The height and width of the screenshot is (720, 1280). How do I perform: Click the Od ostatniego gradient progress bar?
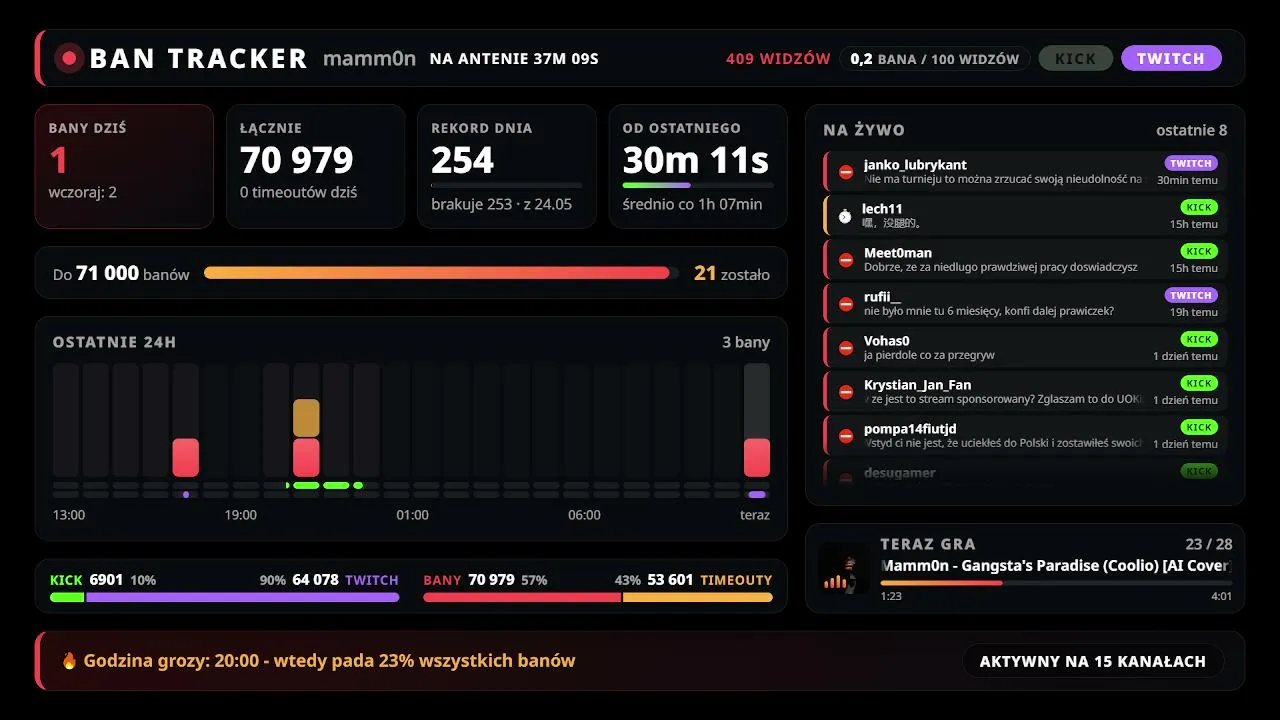[x=698, y=185]
